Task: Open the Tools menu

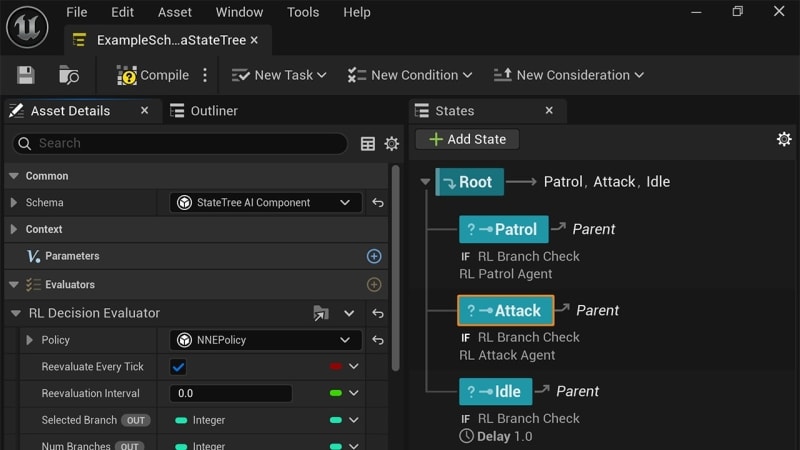Action: (x=303, y=12)
